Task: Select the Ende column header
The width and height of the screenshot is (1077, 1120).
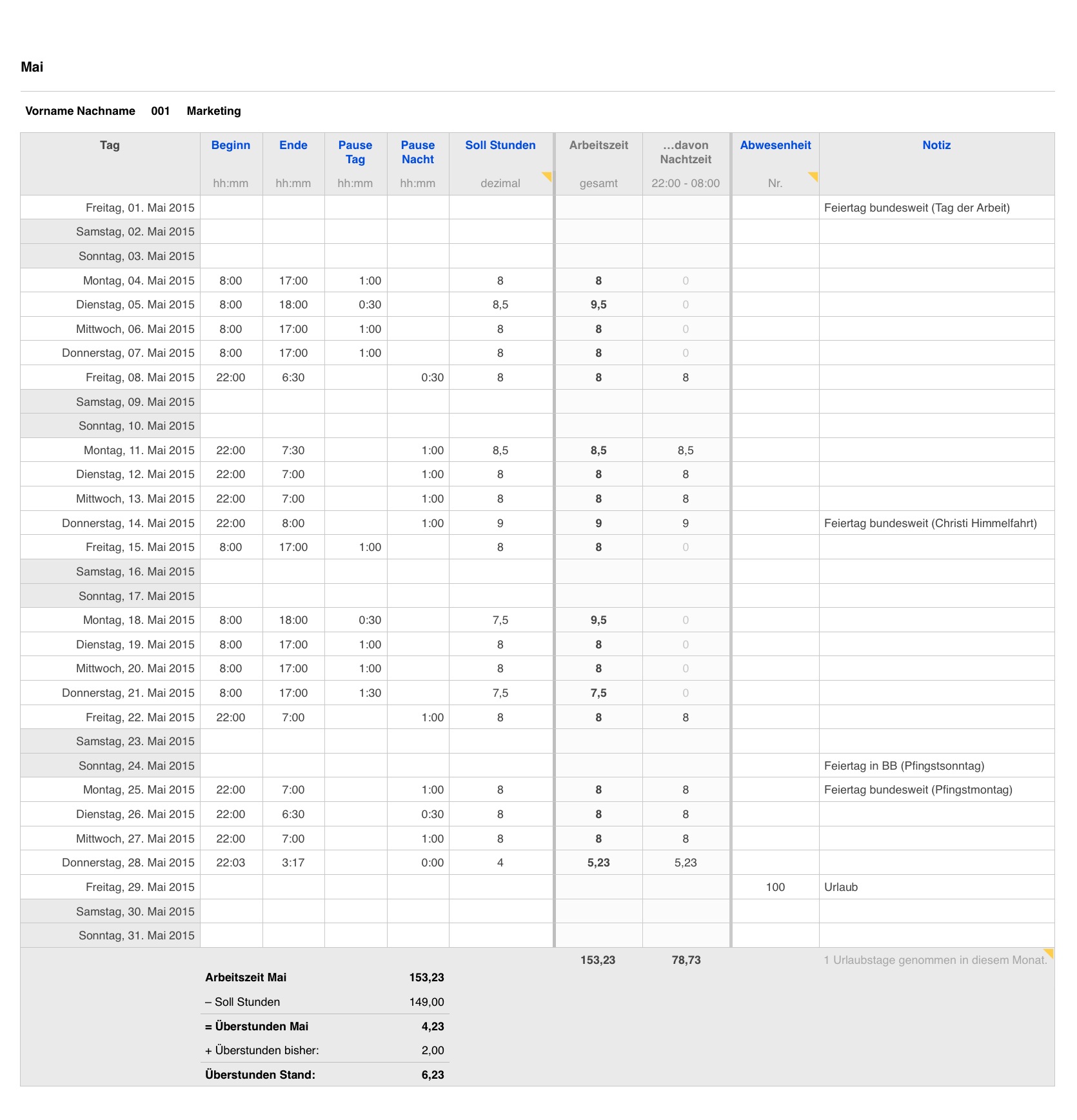Action: [x=293, y=145]
